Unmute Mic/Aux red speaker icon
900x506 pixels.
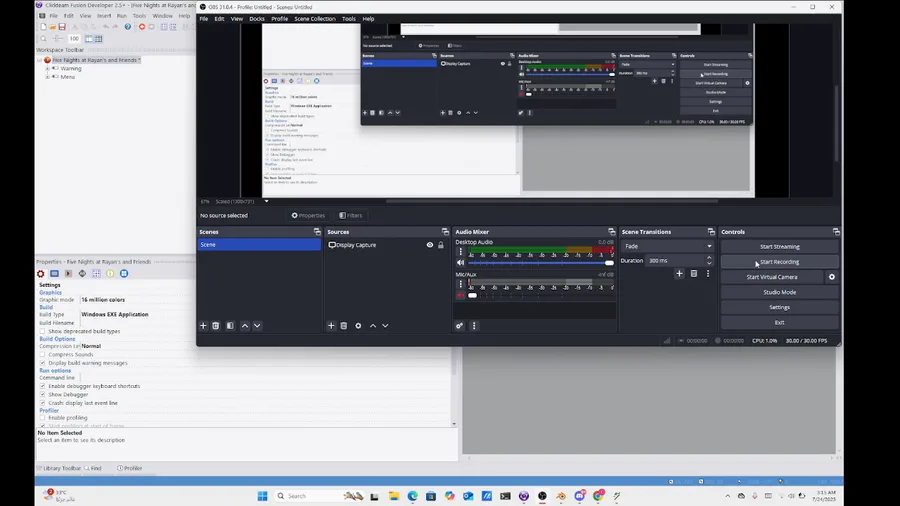click(x=460, y=295)
